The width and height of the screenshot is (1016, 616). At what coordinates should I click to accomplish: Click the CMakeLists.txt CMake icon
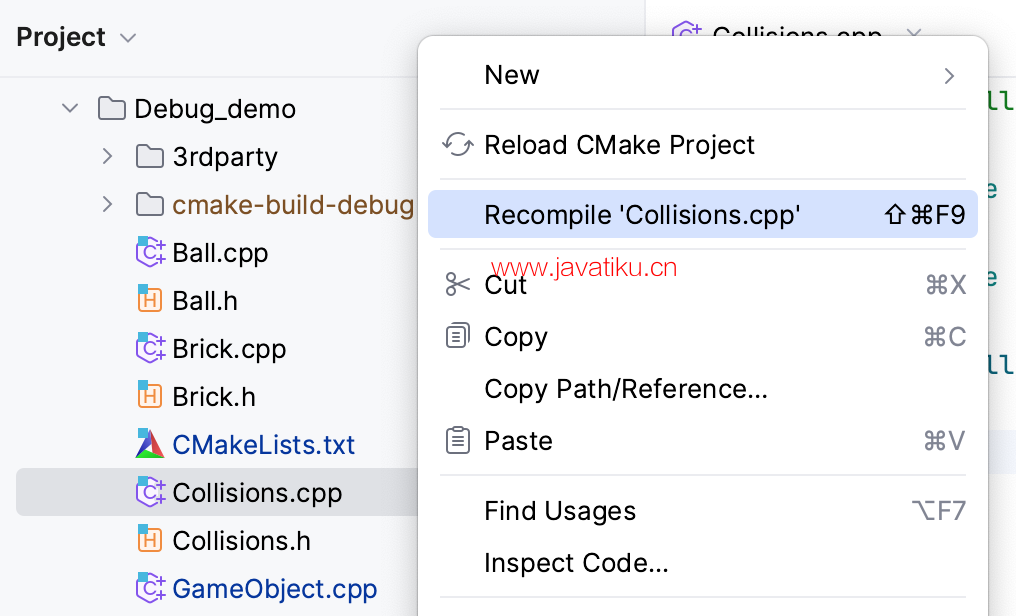coord(150,444)
